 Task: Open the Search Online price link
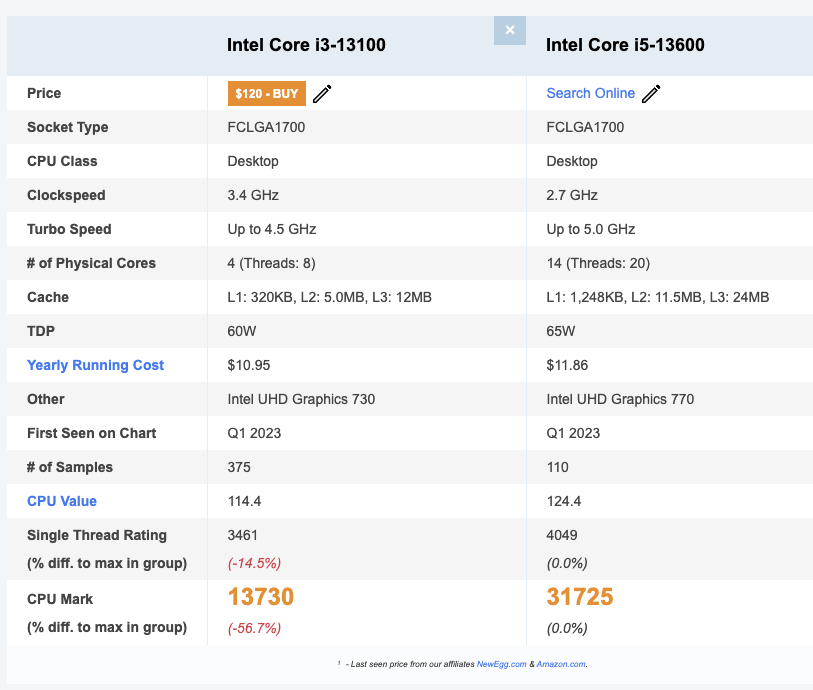590,93
